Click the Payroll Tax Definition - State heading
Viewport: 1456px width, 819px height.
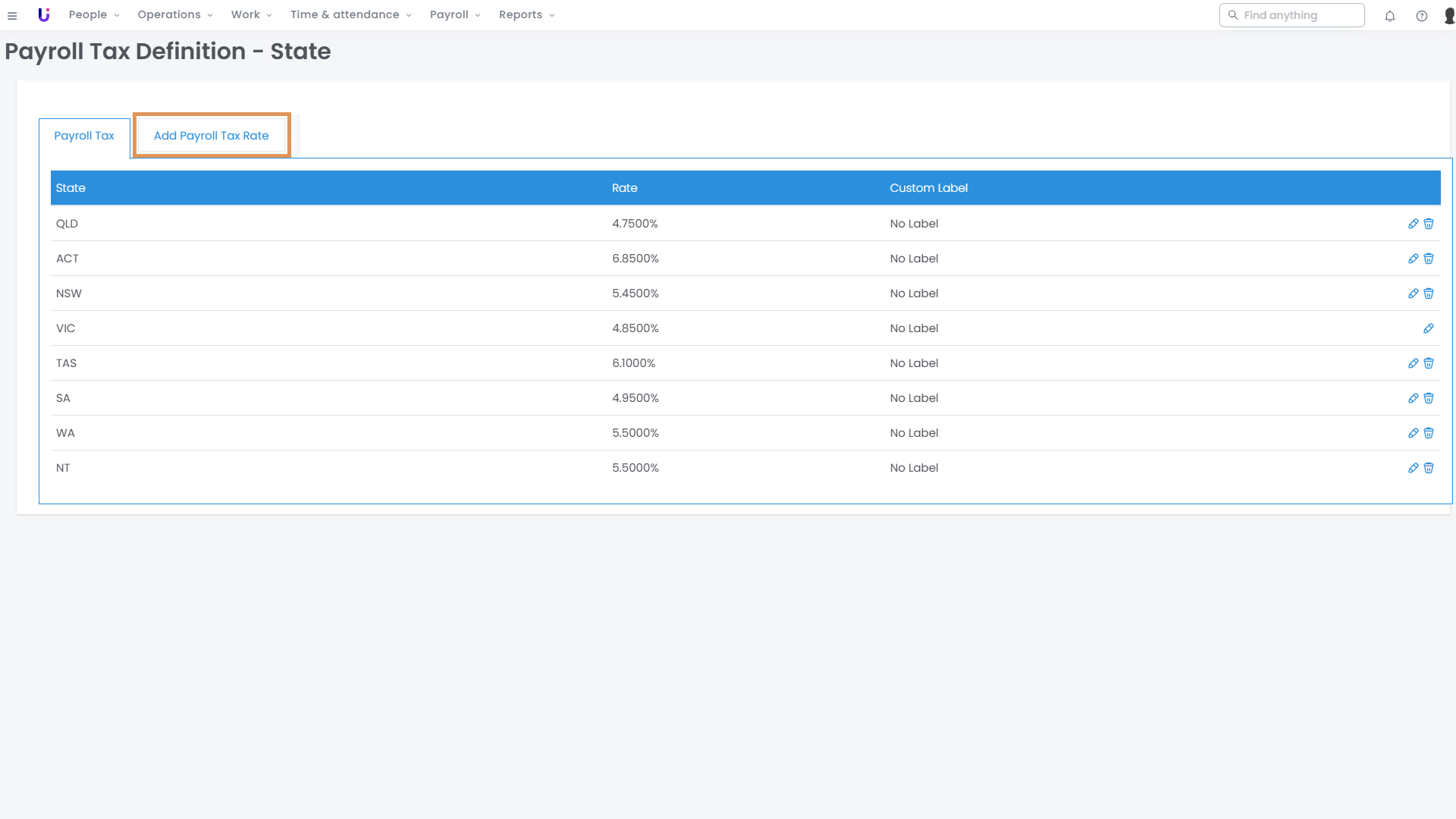coord(168,52)
